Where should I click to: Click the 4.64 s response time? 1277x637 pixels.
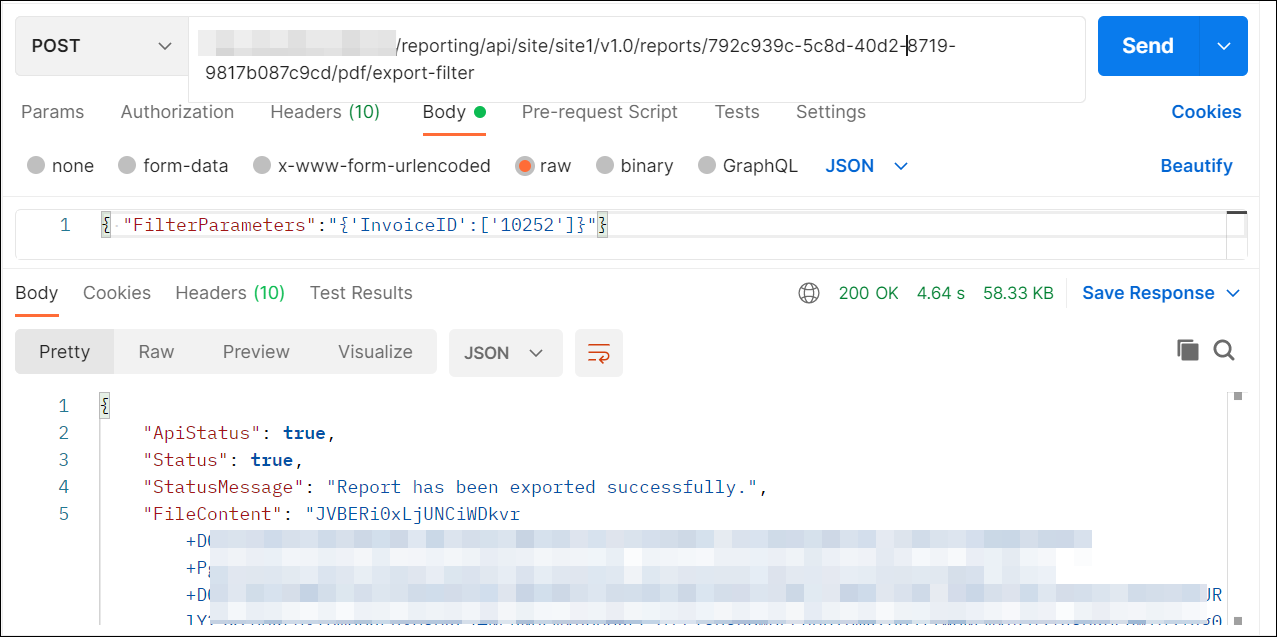[x=941, y=293]
